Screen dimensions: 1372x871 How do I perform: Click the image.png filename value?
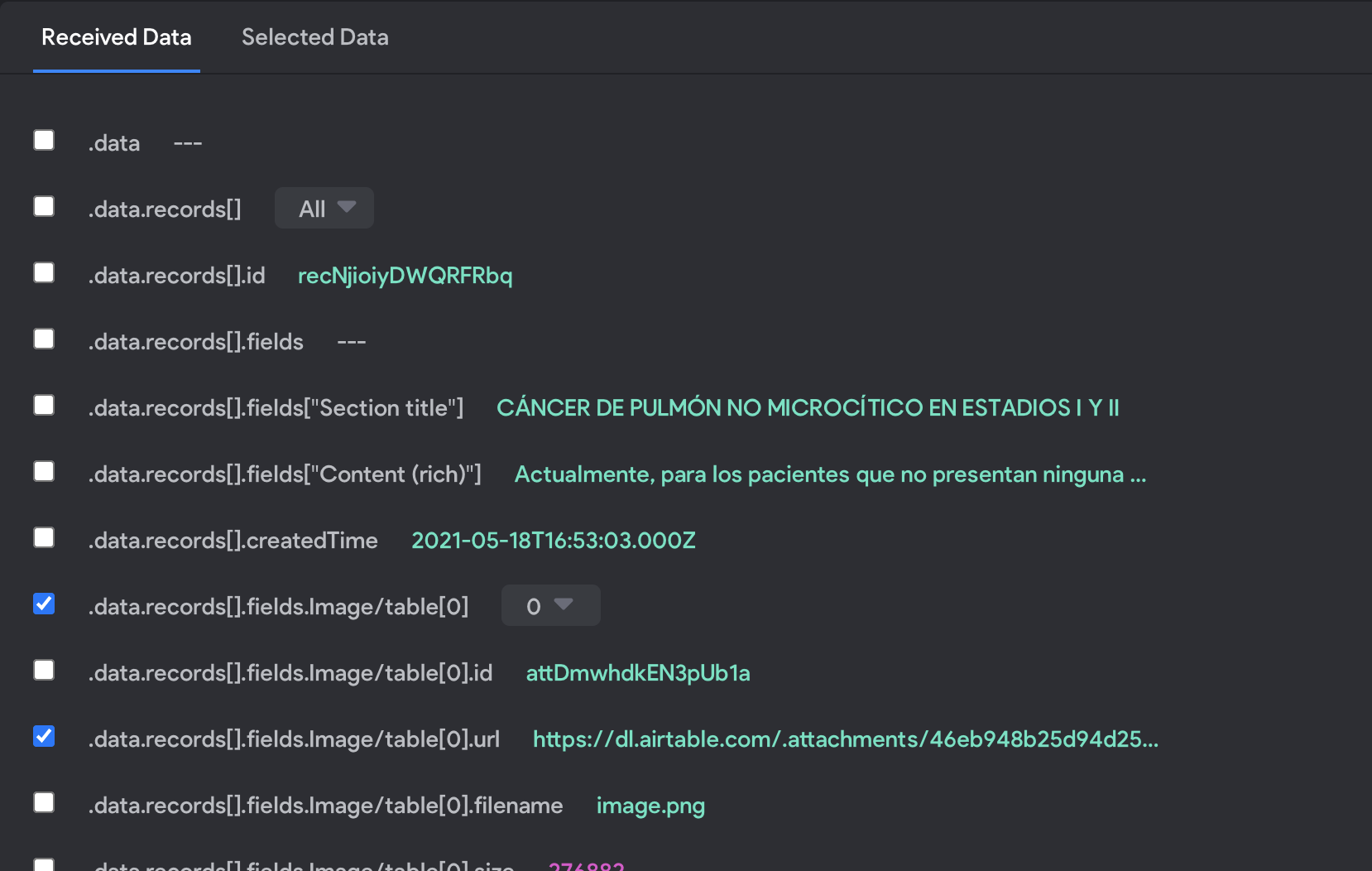pyautogui.click(x=650, y=806)
